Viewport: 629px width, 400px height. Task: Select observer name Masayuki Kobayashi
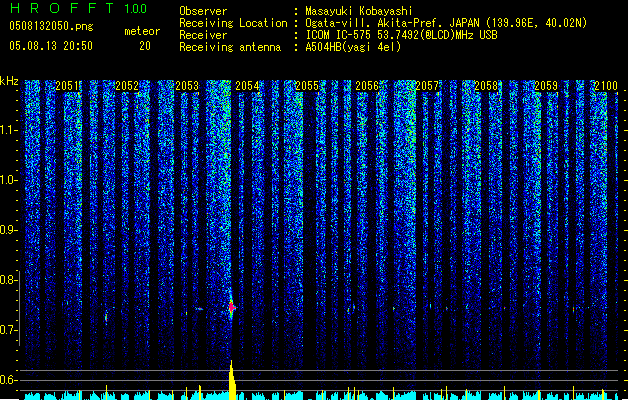[x=359, y=11]
